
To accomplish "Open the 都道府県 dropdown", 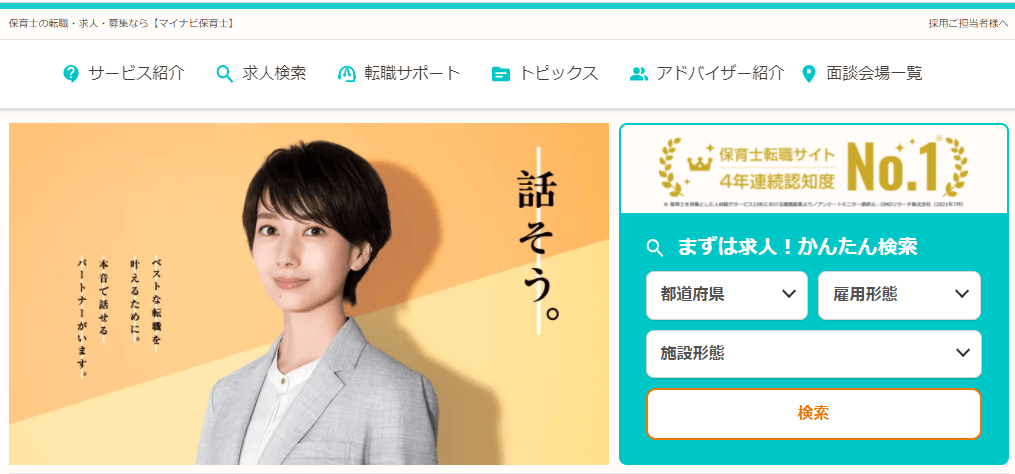I will 727,295.
